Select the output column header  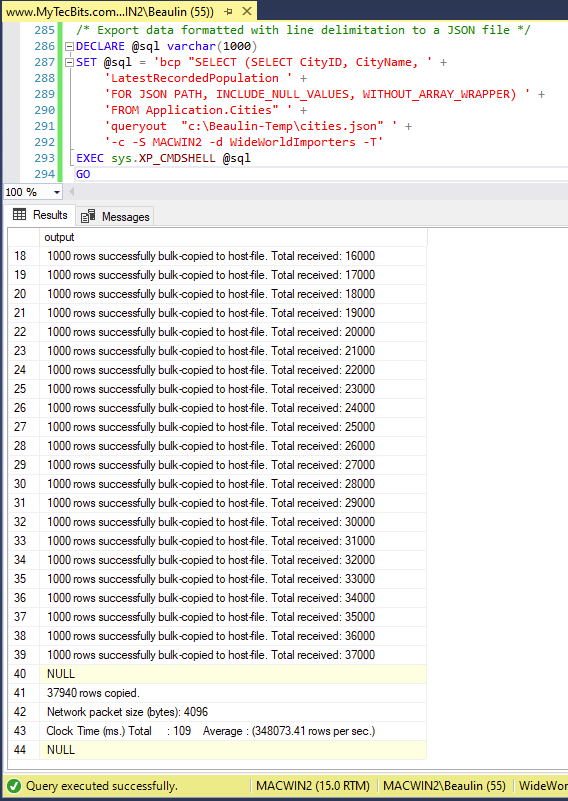[x=233, y=237]
